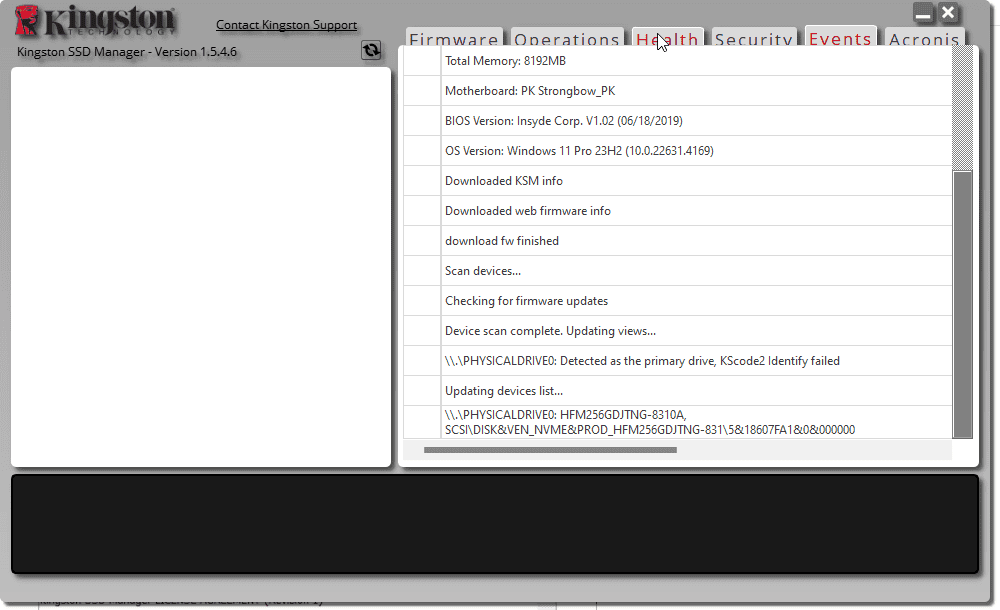The width and height of the screenshot is (1000, 610).
Task: Click the refresh devices icon
Action: click(x=371, y=50)
